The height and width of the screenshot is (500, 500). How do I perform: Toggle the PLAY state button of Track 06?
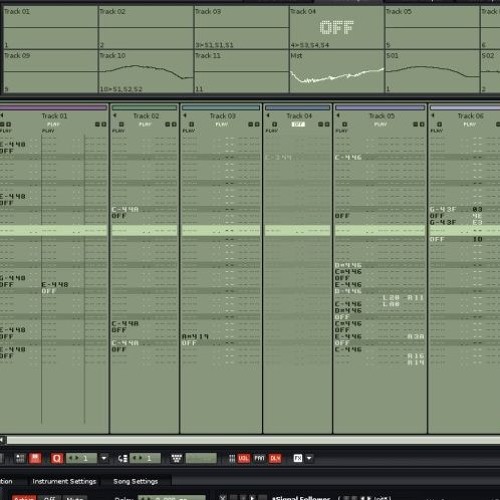click(470, 124)
